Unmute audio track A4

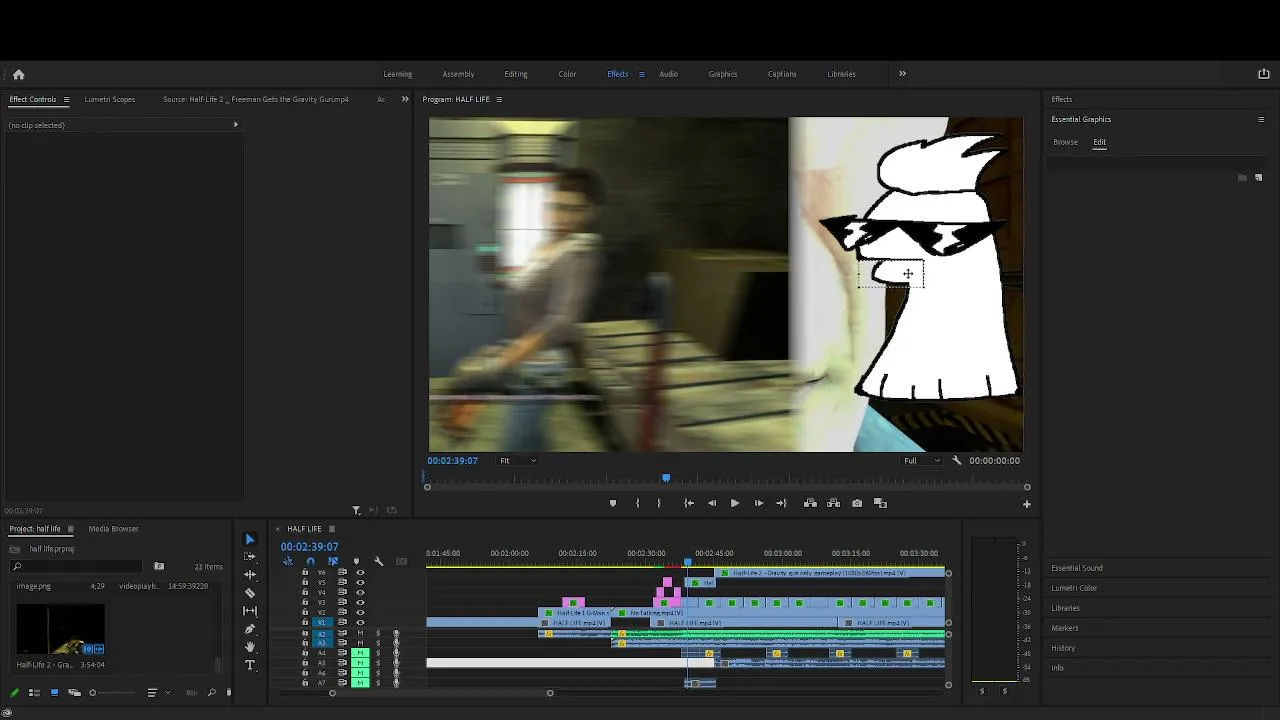coord(360,653)
